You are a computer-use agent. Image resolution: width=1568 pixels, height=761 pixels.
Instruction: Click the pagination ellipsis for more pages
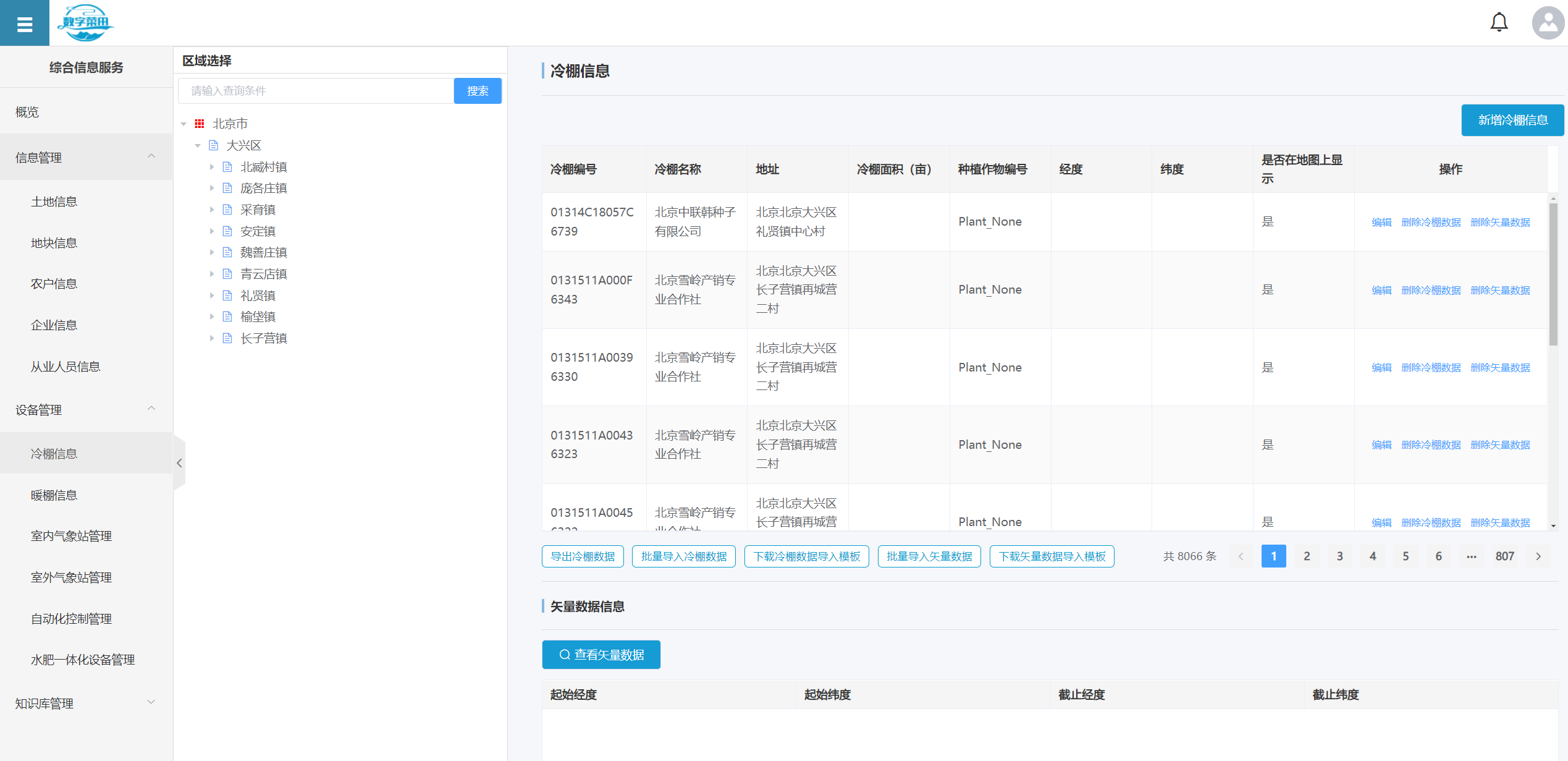click(x=1471, y=556)
